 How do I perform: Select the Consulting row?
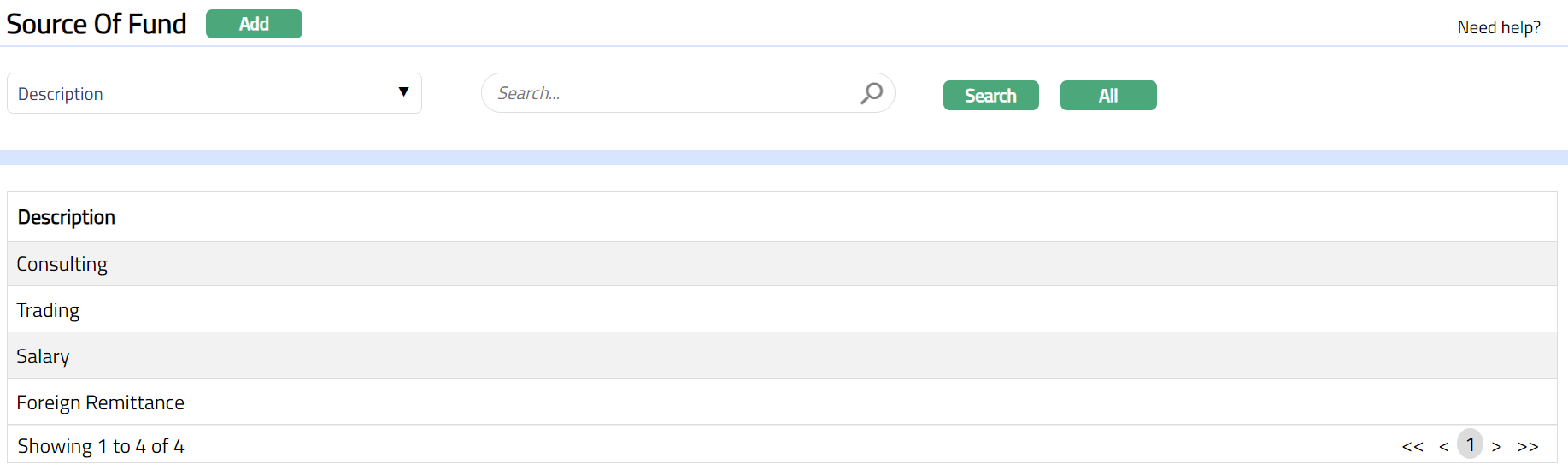pyautogui.click(x=62, y=264)
